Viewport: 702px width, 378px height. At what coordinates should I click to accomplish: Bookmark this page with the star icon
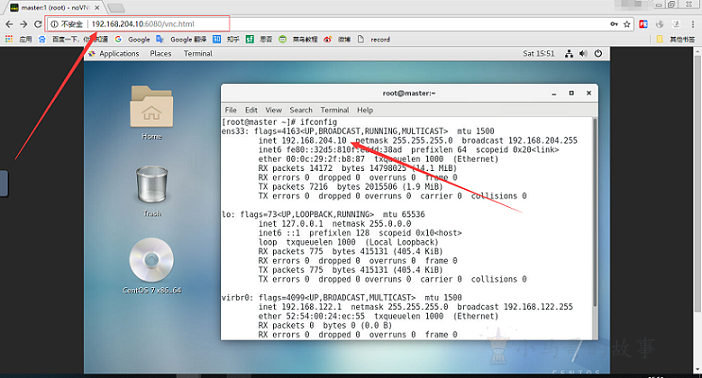tap(627, 24)
